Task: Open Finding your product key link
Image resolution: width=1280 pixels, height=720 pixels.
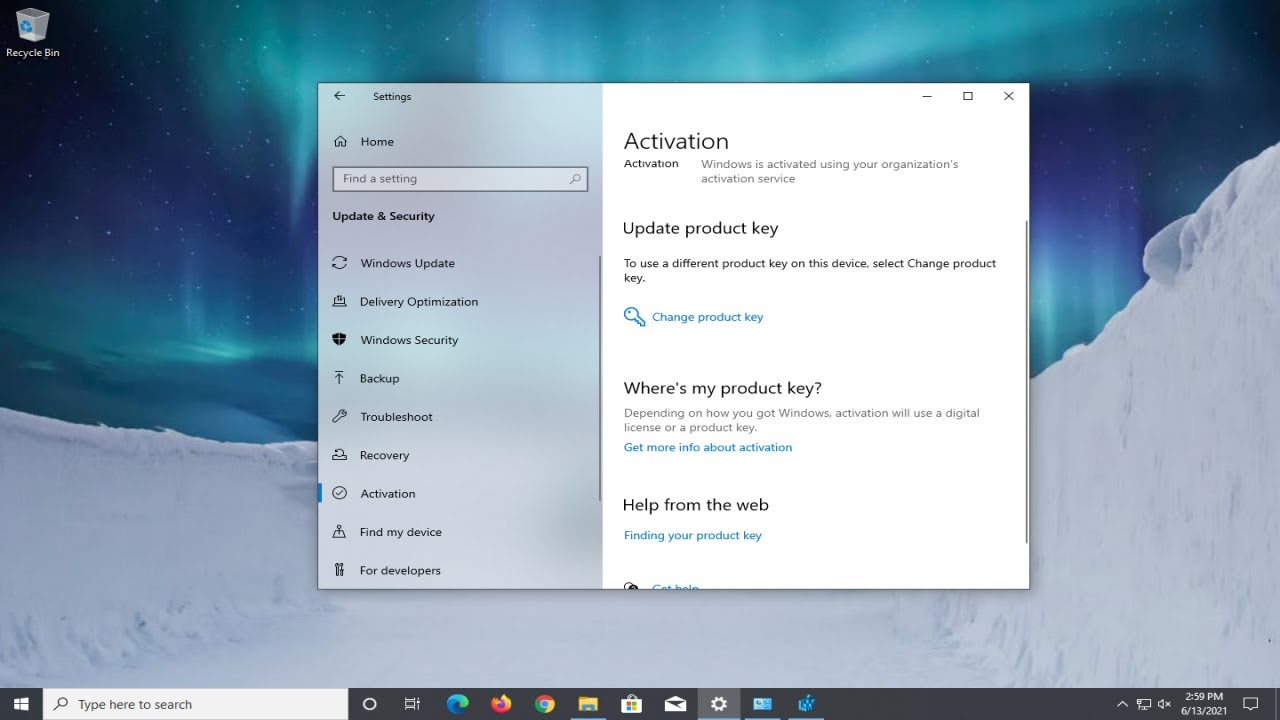Action: pos(693,536)
